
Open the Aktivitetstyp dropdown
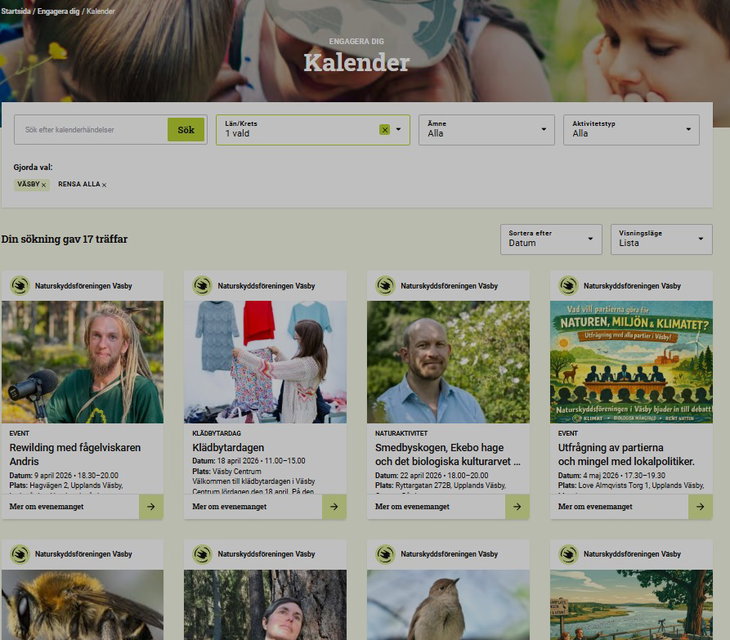[x=630, y=129]
